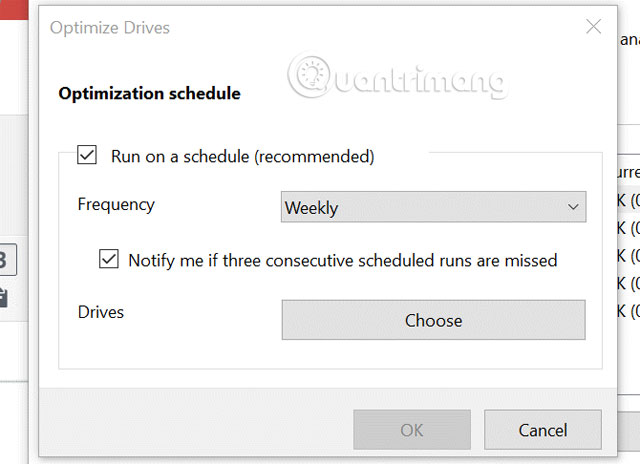Click the Optimization schedule heading
This screenshot has height=464, width=640.
149,94
